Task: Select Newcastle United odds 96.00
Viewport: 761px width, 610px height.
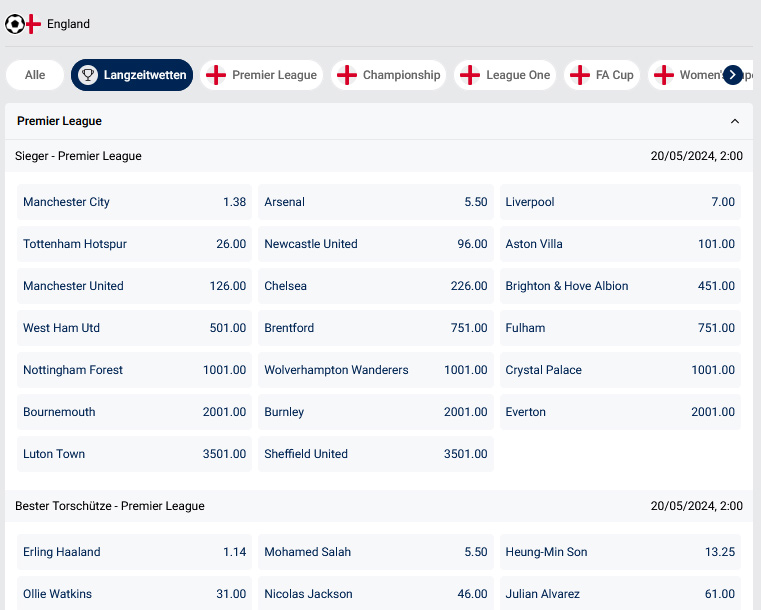Action: (376, 244)
